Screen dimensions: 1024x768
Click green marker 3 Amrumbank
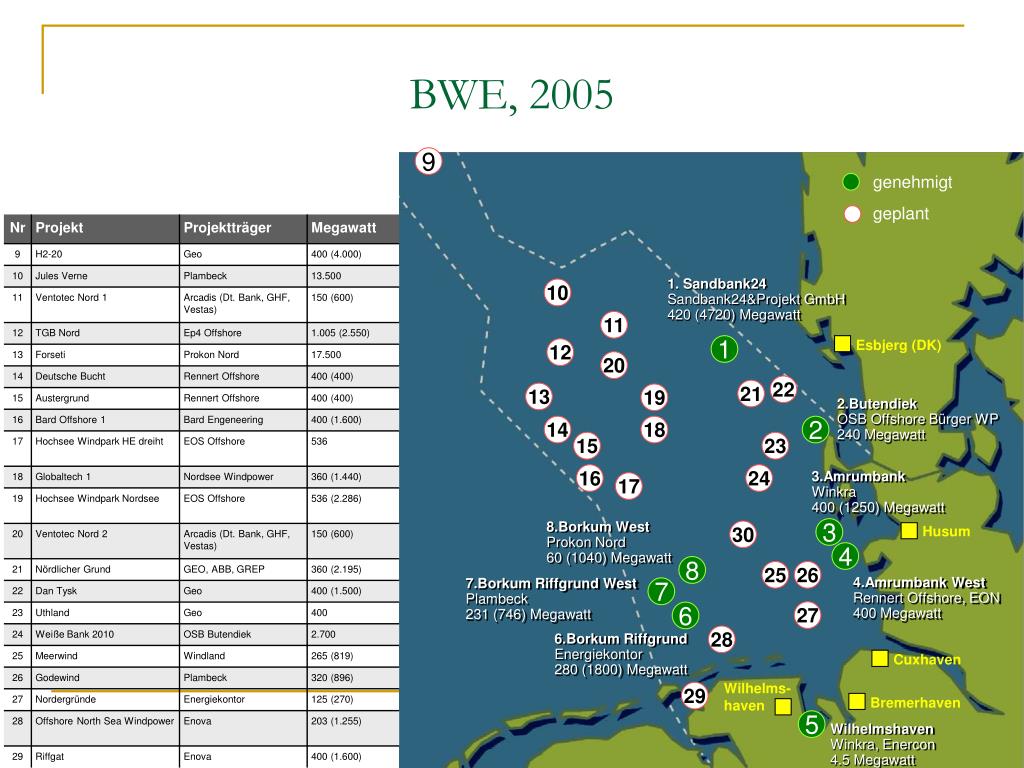point(829,532)
